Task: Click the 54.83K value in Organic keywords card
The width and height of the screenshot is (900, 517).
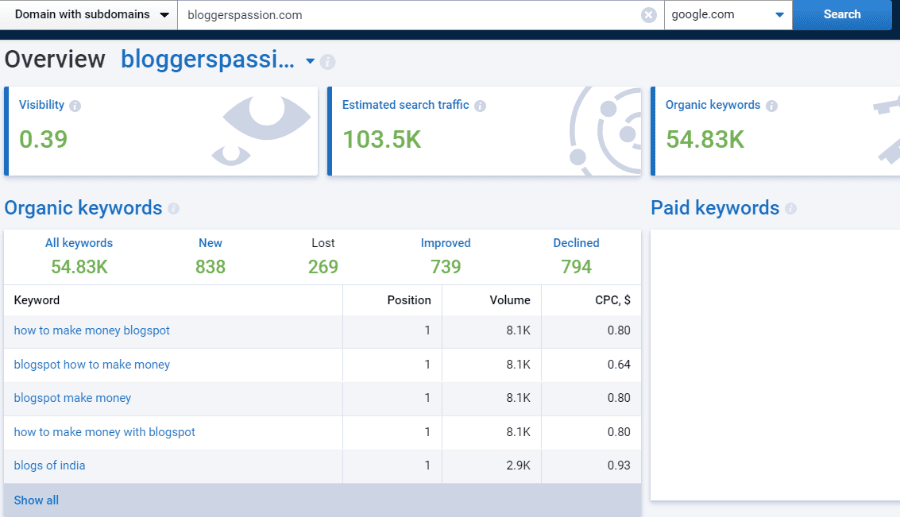Action: pos(705,139)
